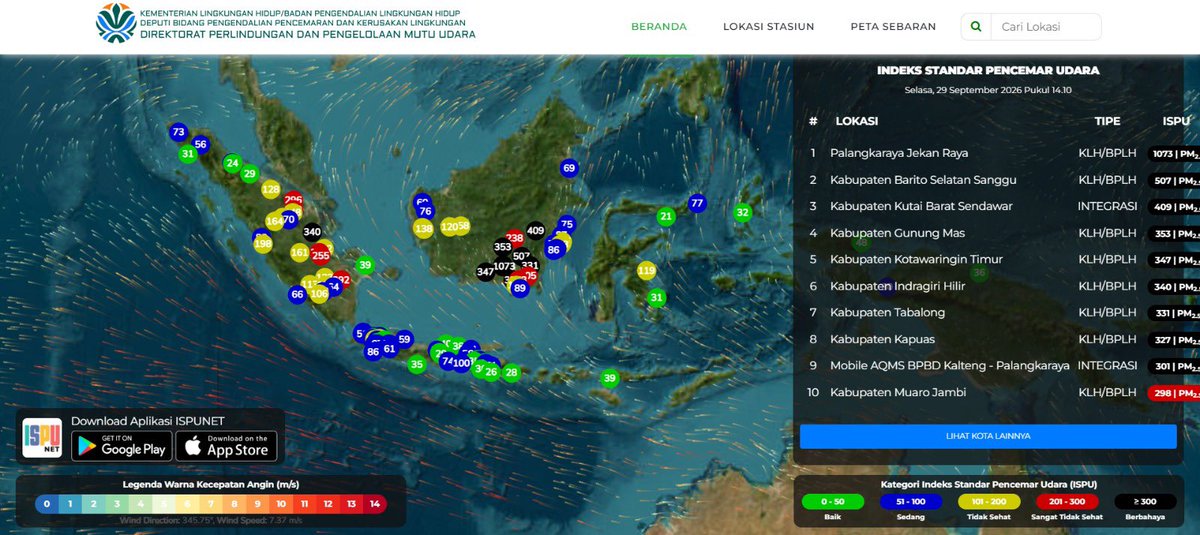Viewport: 1200px width, 535px height.
Task: Click the Mobile AQMS BPBD Kalteng - Palangkaraya row
Action: click(x=1000, y=366)
